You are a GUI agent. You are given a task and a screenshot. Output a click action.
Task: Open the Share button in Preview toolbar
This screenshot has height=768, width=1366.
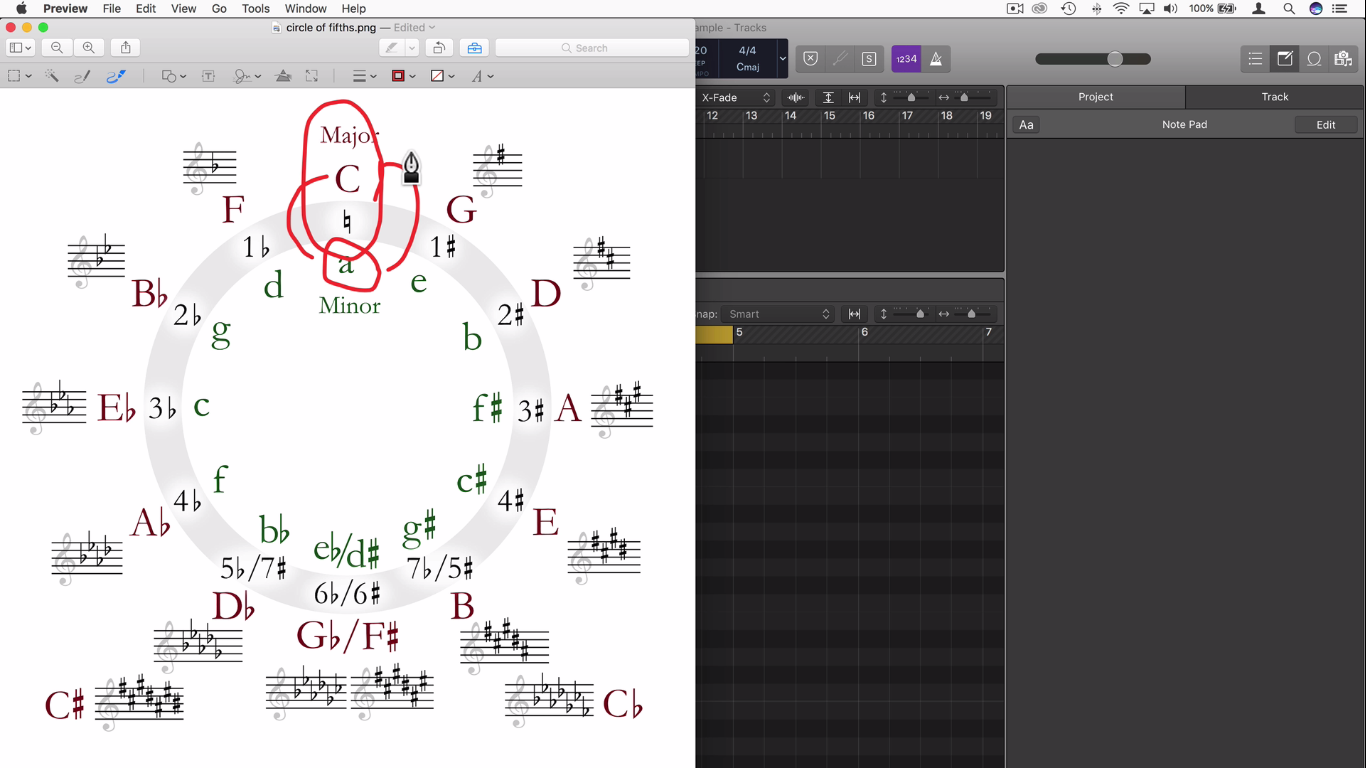pos(126,48)
